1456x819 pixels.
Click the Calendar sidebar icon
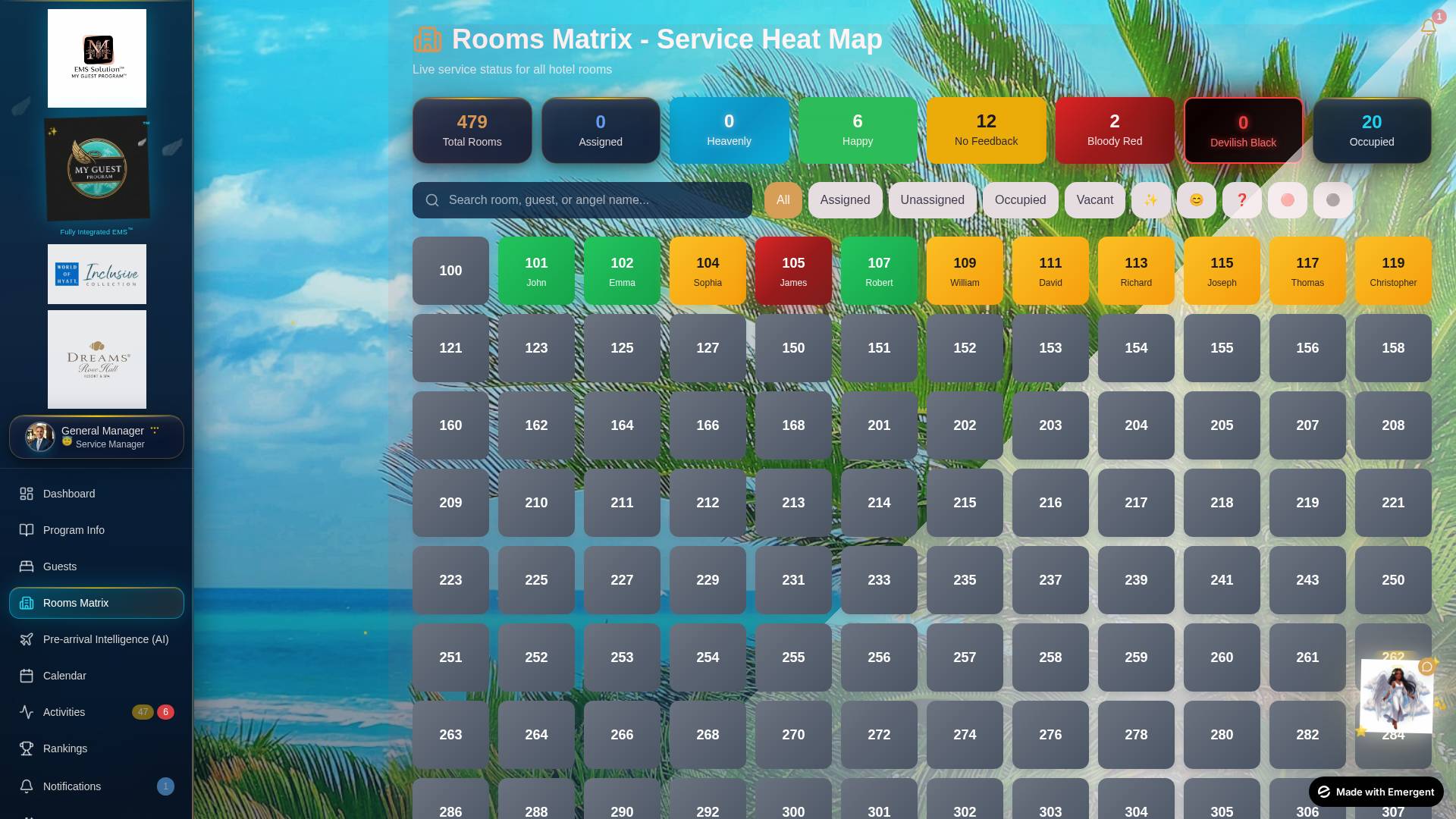pos(27,676)
